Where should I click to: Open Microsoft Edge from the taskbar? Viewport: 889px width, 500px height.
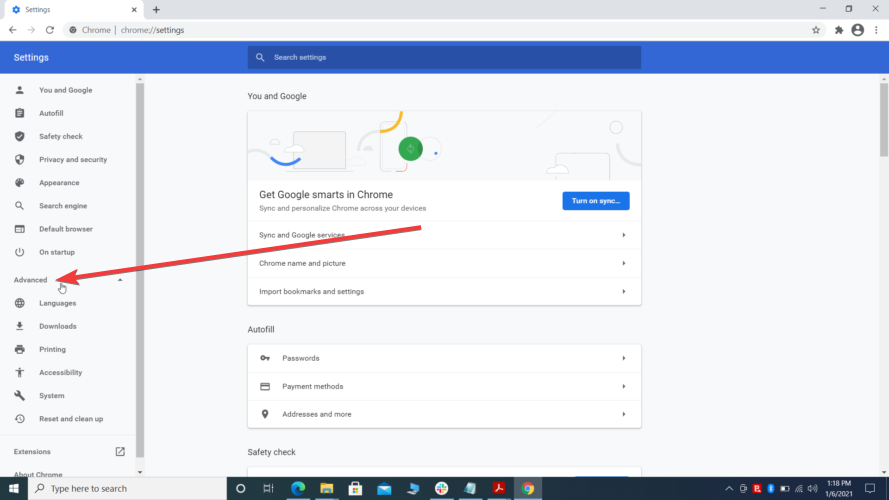pos(298,488)
